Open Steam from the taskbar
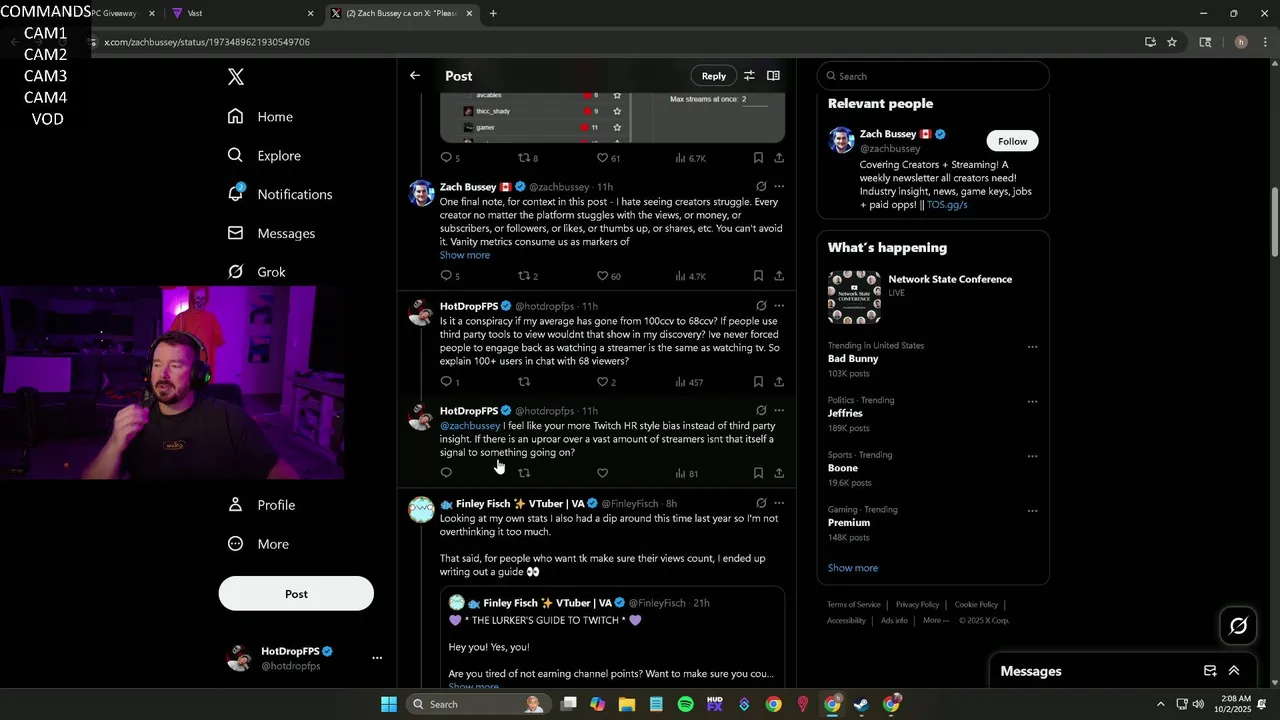This screenshot has height=720, width=1280. tap(861, 704)
